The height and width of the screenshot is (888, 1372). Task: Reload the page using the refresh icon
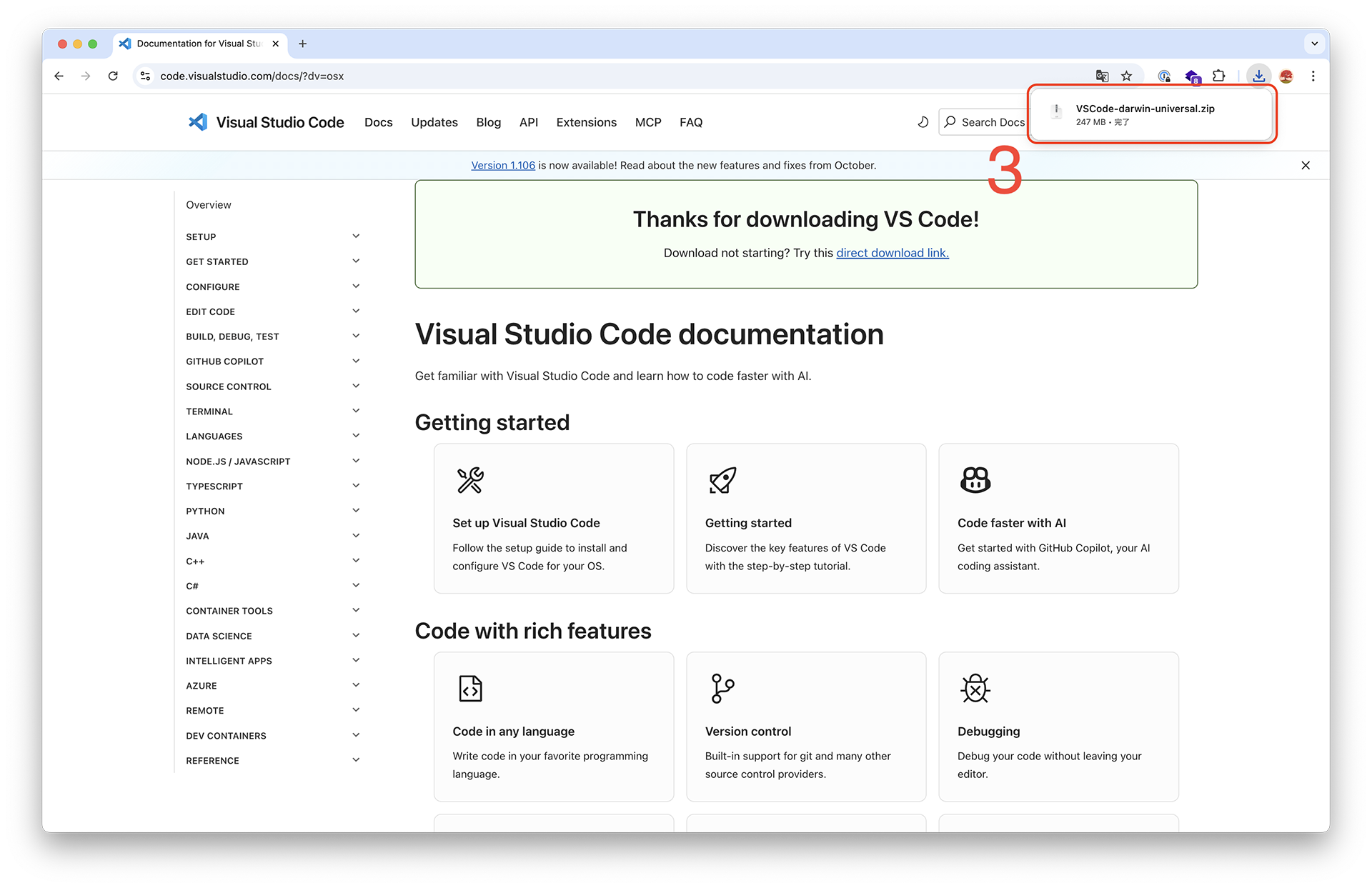click(x=113, y=76)
